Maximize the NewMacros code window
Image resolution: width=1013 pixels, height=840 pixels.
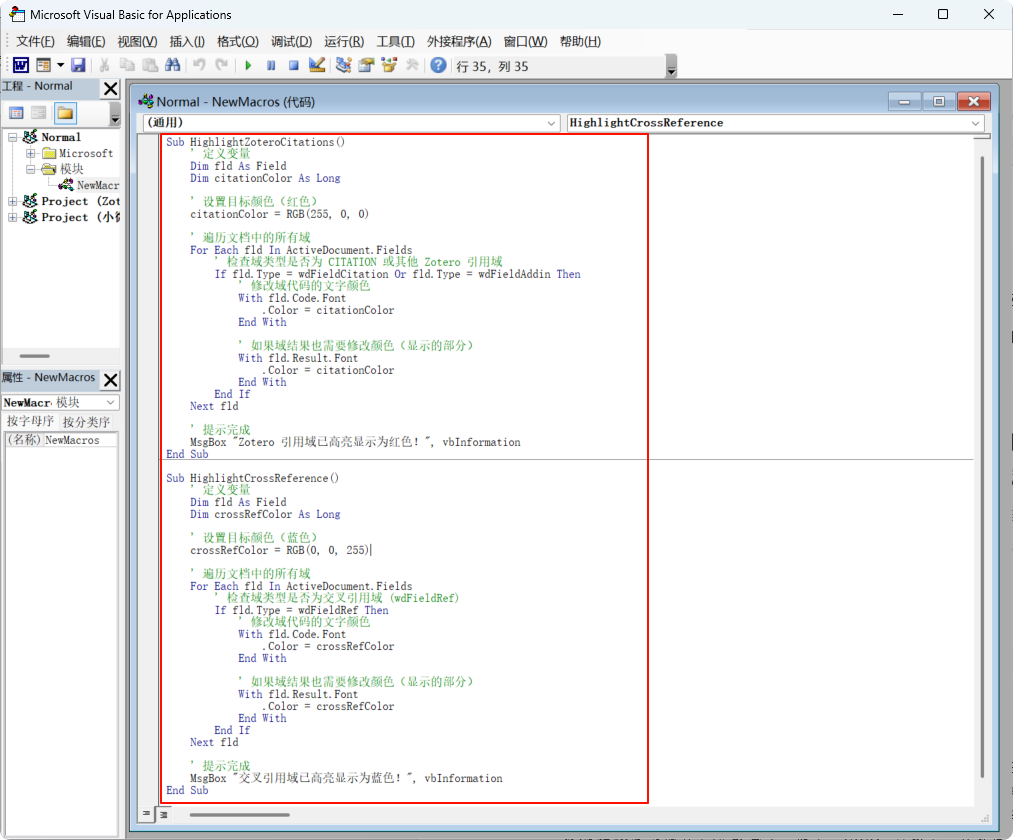click(x=939, y=101)
